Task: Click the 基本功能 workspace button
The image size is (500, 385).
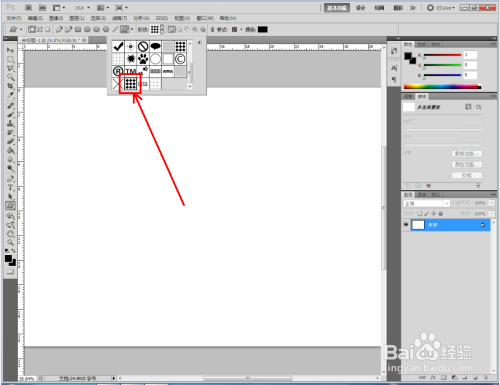Action: [337, 8]
